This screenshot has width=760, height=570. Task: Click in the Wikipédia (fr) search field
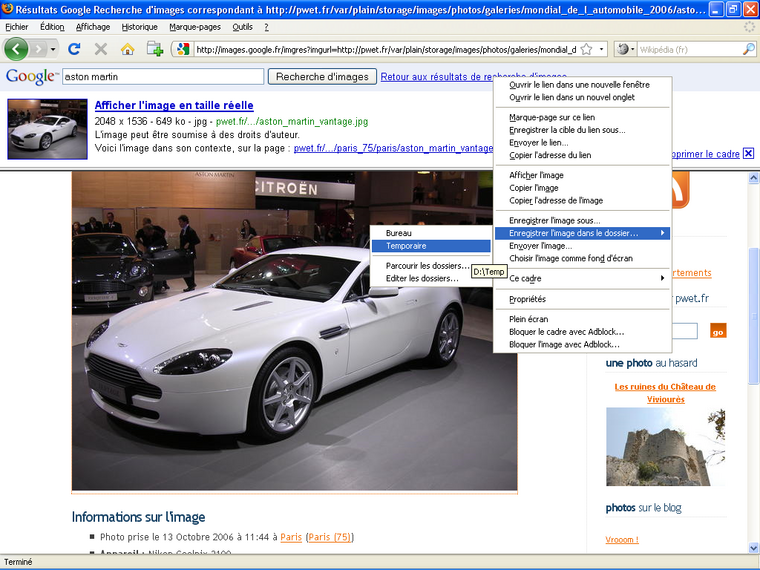pos(690,49)
